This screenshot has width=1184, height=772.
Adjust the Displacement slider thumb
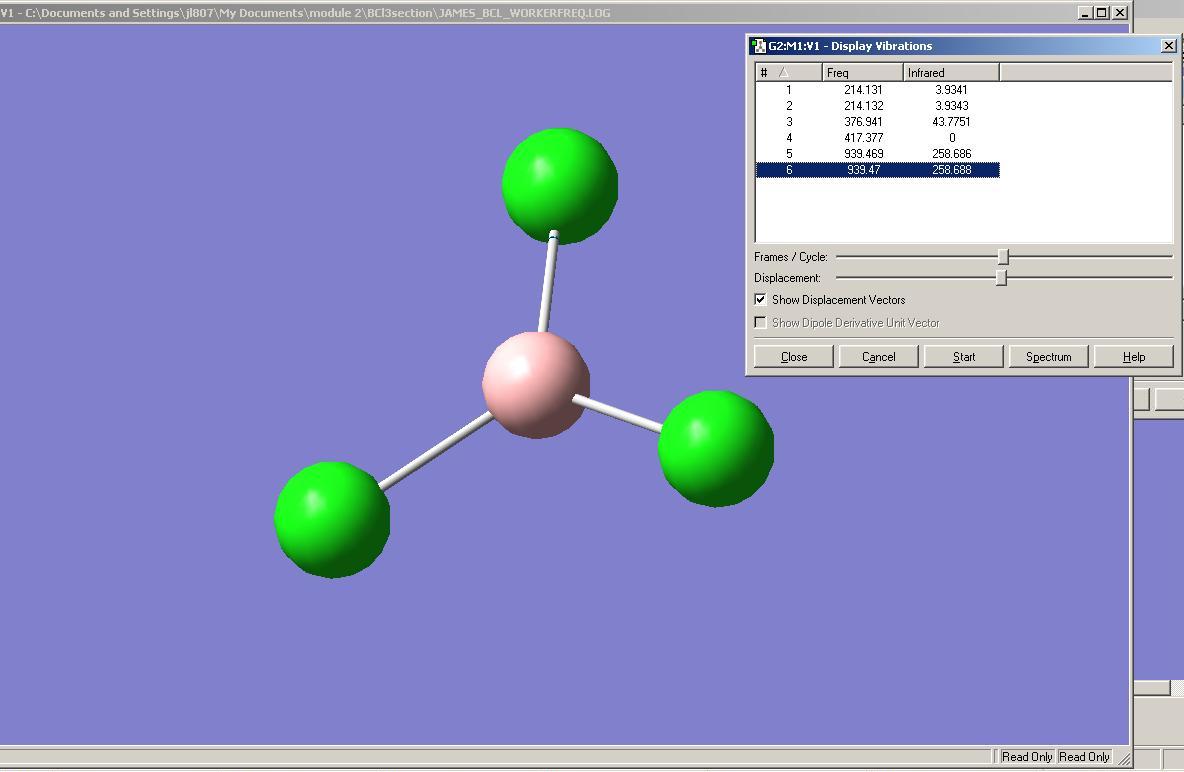coord(1001,278)
